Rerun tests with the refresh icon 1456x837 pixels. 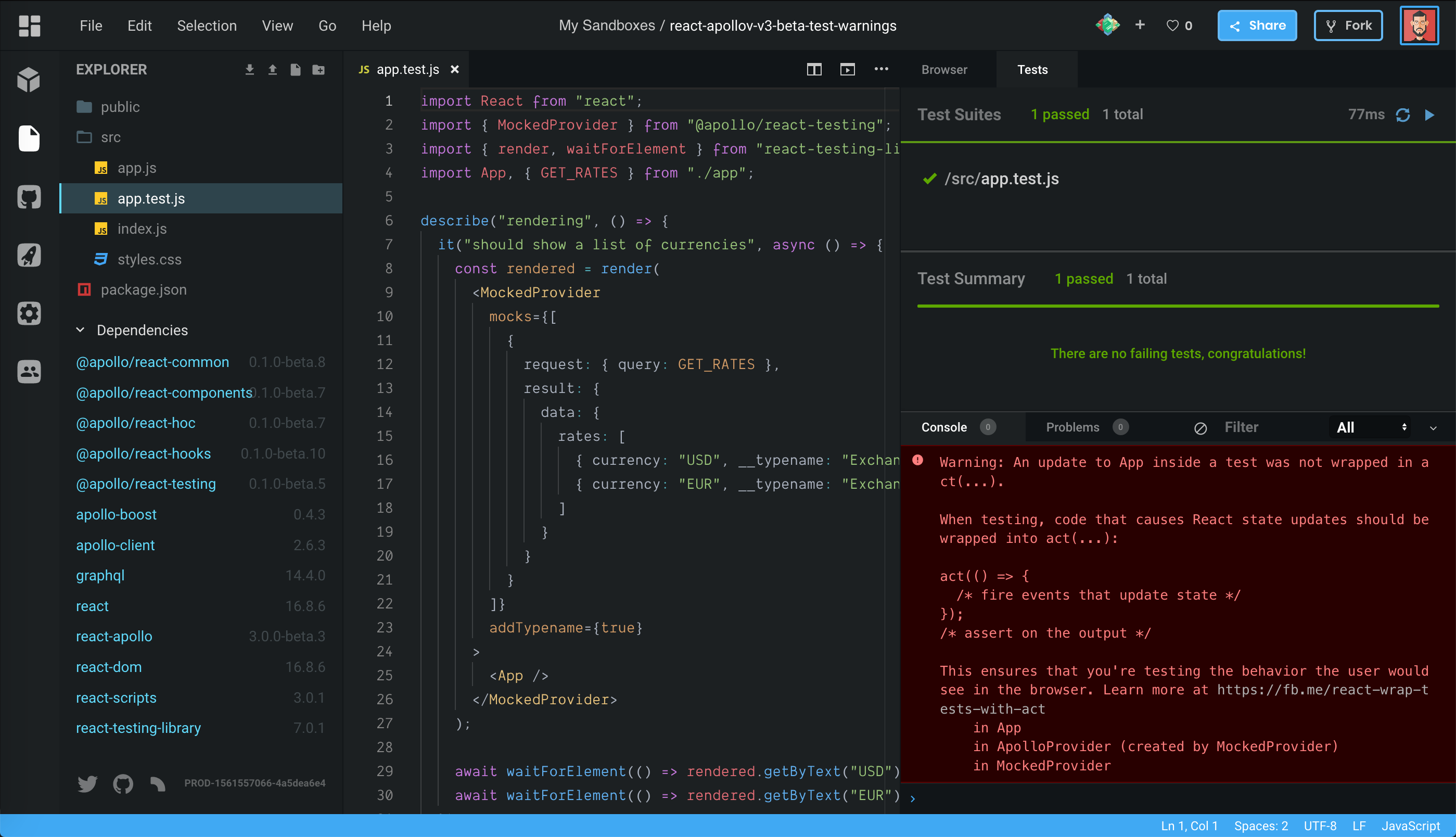(x=1402, y=115)
